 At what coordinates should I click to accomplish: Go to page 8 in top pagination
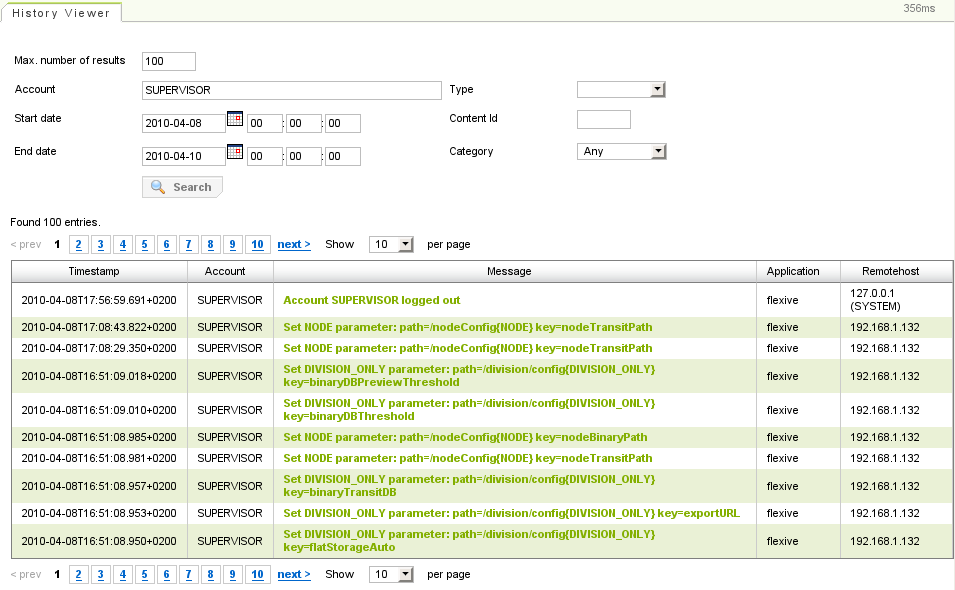(210, 244)
